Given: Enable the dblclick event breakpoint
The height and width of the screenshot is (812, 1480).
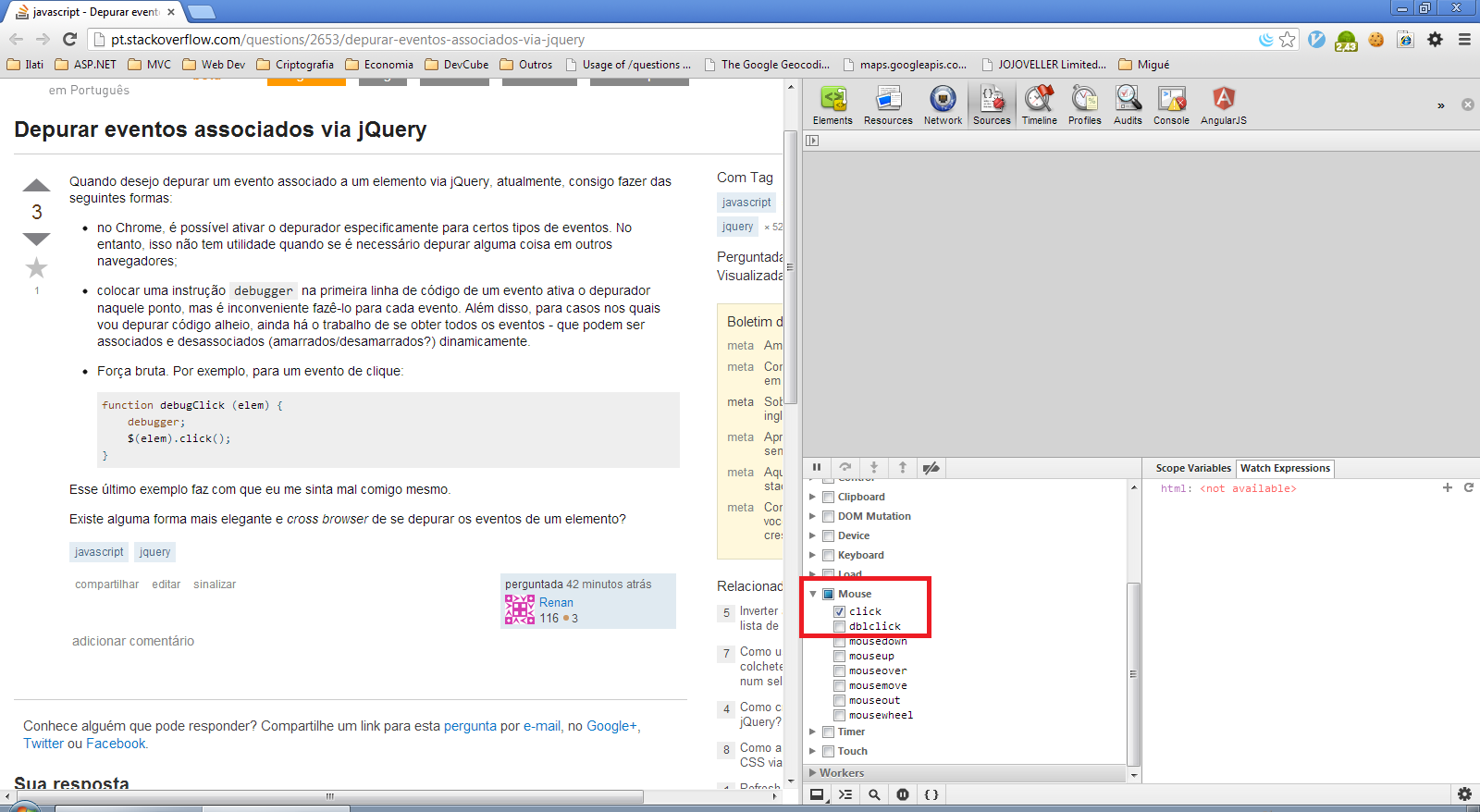Looking at the screenshot, I should [839, 626].
